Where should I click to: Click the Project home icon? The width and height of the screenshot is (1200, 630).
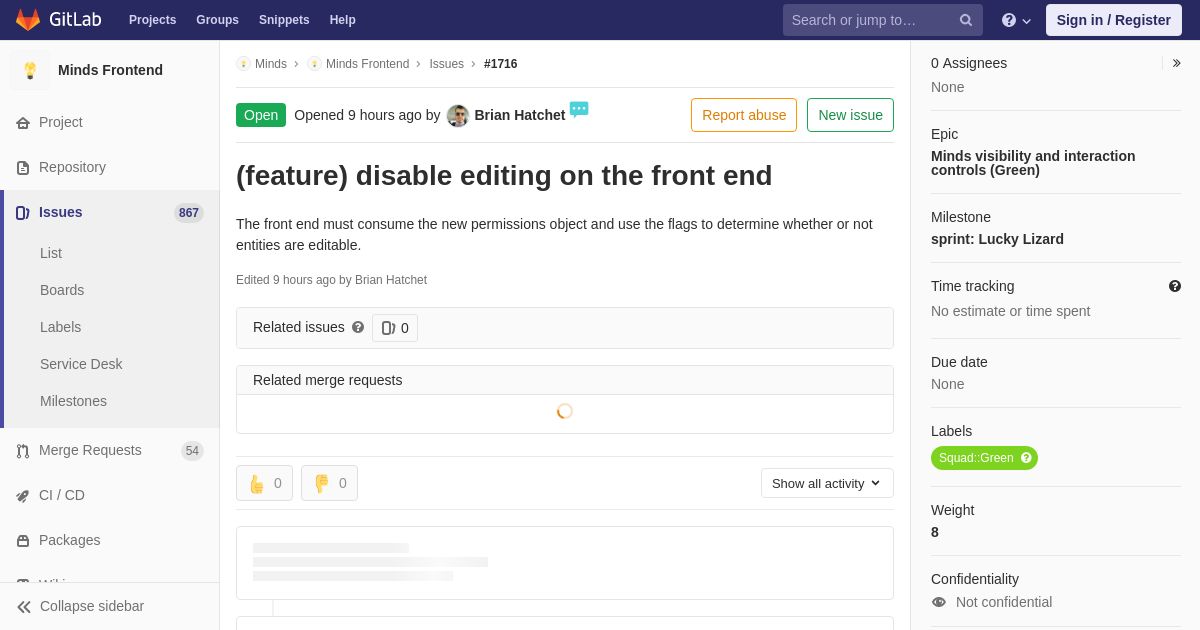23,123
